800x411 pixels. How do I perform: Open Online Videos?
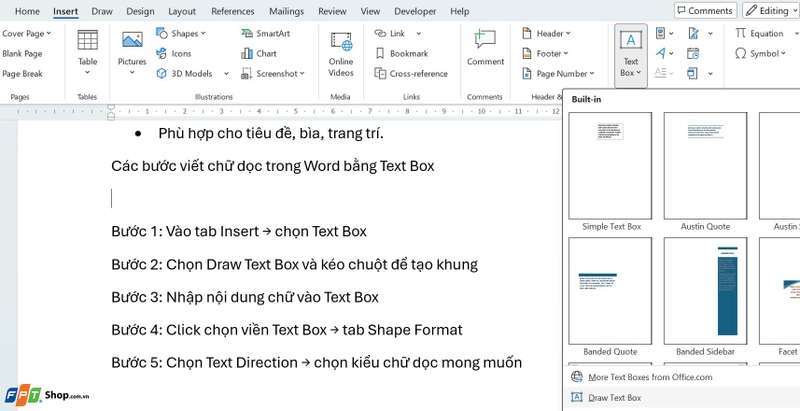pos(341,54)
